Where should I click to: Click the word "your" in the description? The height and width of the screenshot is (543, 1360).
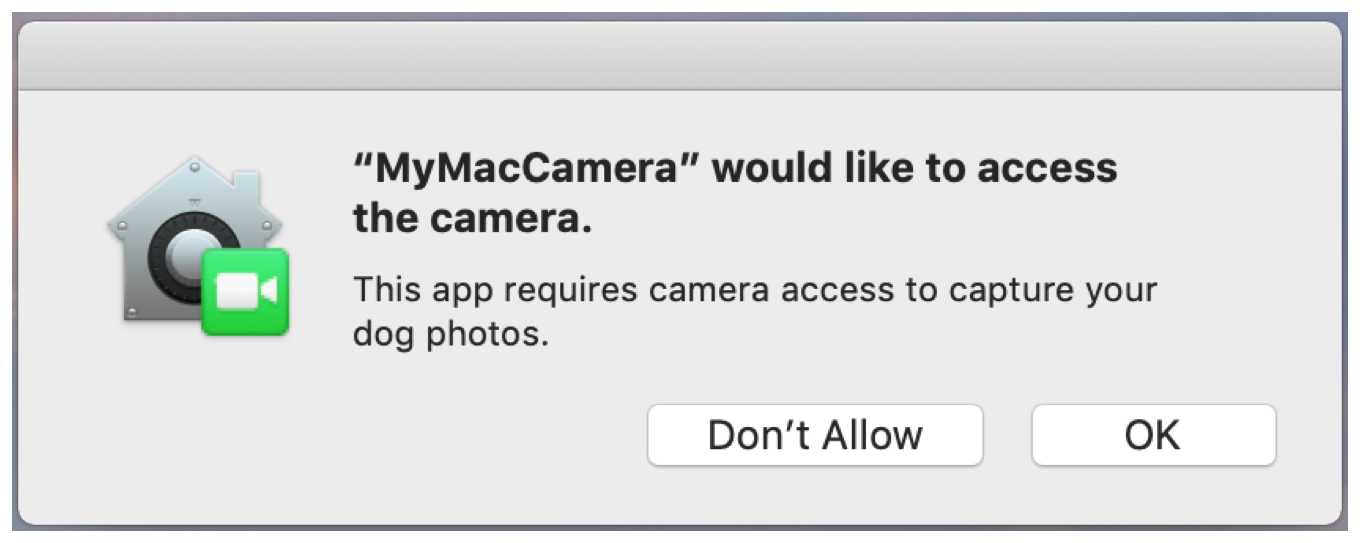tap(1121, 291)
